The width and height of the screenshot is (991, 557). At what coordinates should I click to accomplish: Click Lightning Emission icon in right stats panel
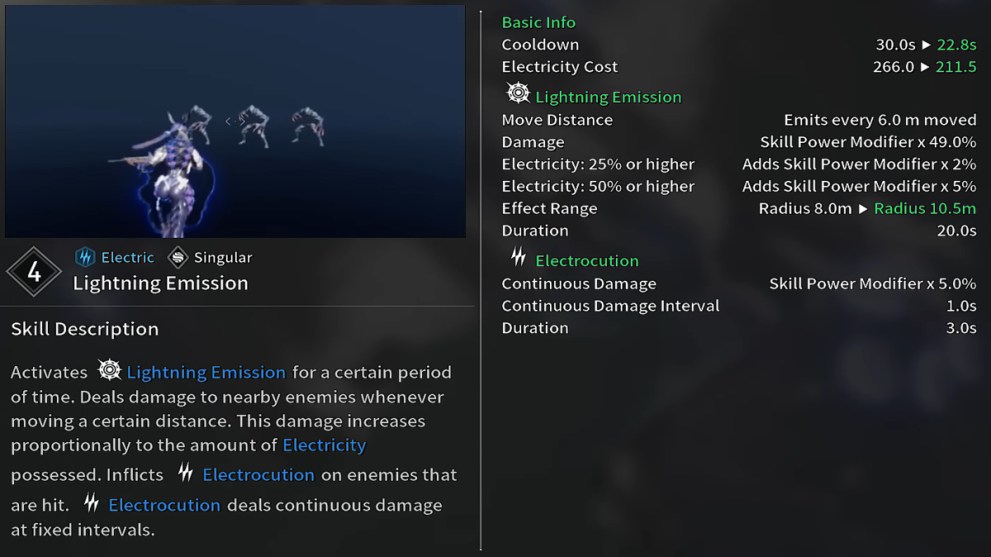[518, 95]
